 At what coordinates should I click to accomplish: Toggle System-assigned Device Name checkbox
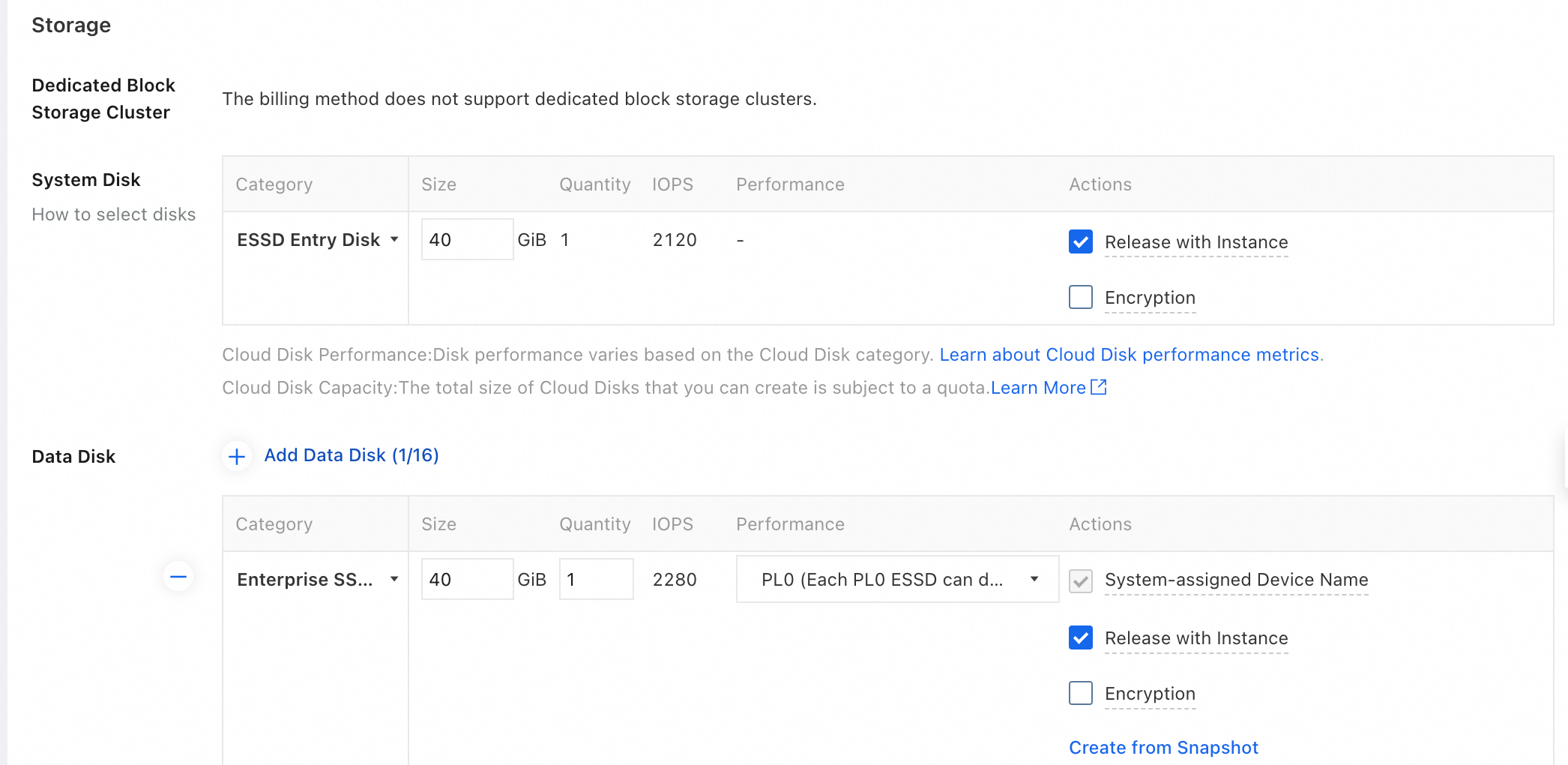1081,580
